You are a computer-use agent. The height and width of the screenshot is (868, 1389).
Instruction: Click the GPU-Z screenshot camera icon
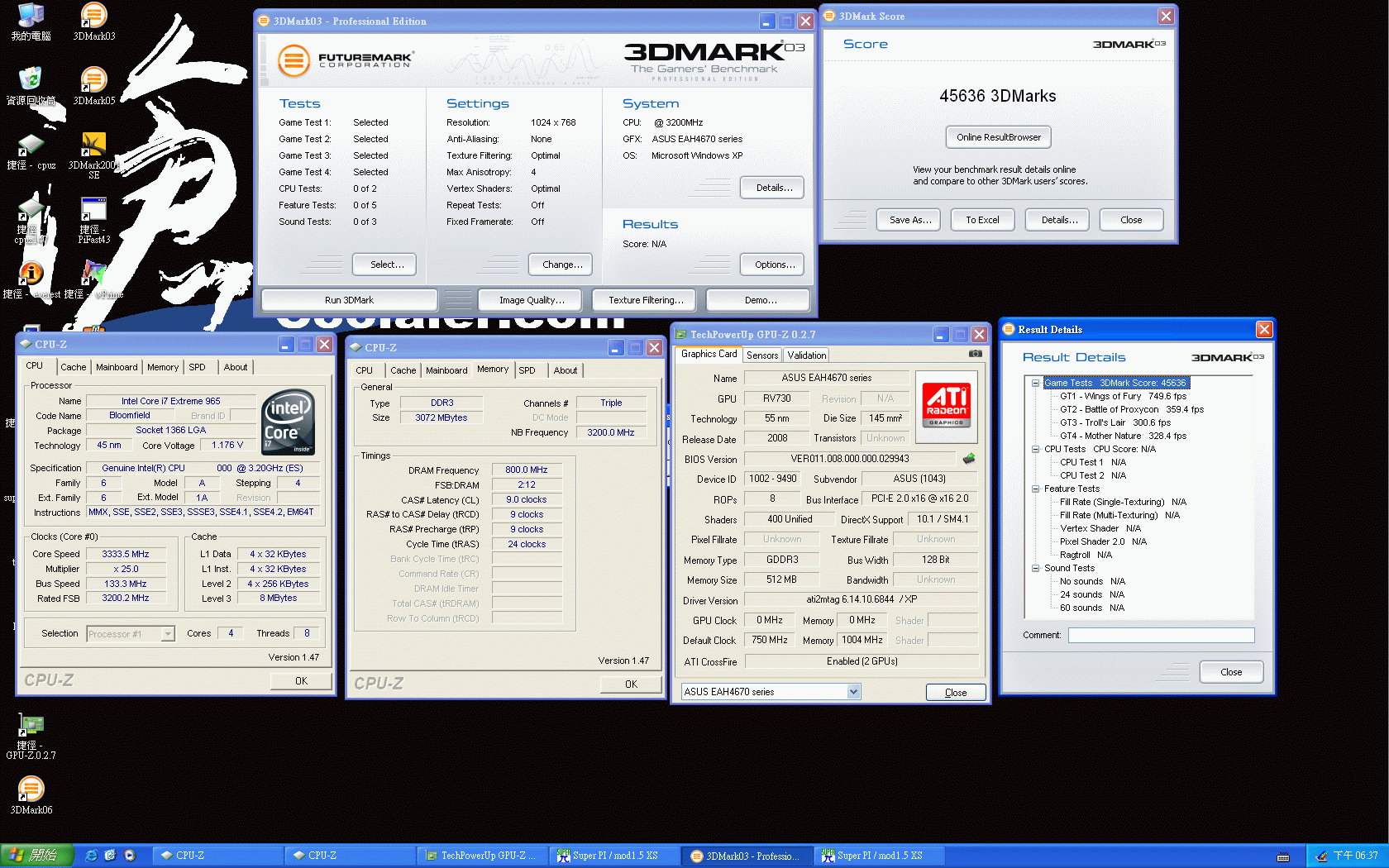976,354
